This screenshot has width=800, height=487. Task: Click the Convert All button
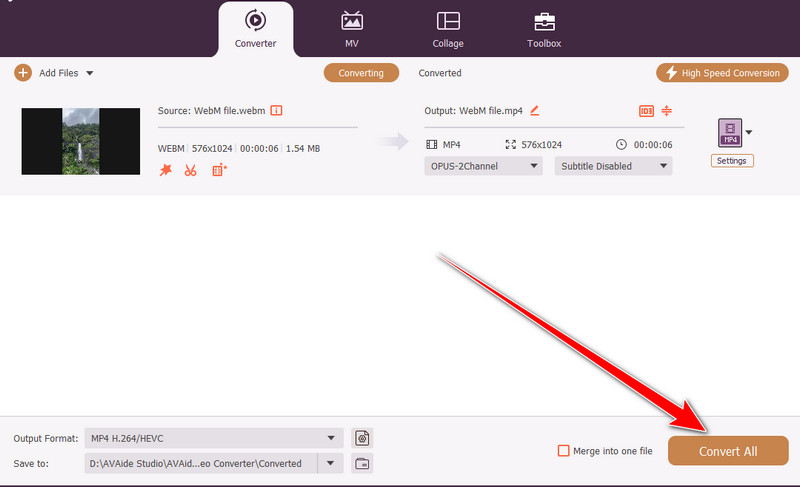pyautogui.click(x=728, y=451)
